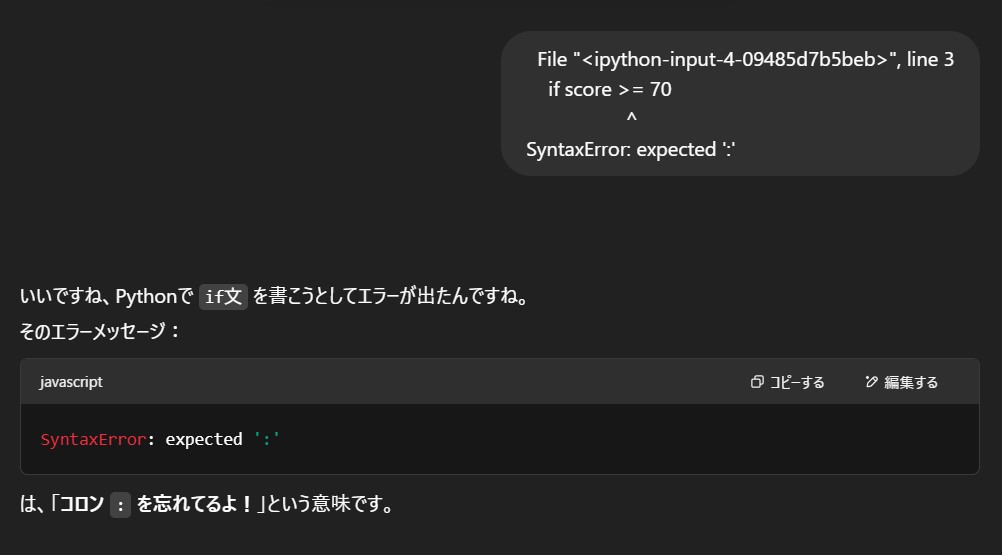Click the inline if文 code chip
The image size is (1002, 555).
point(223,297)
